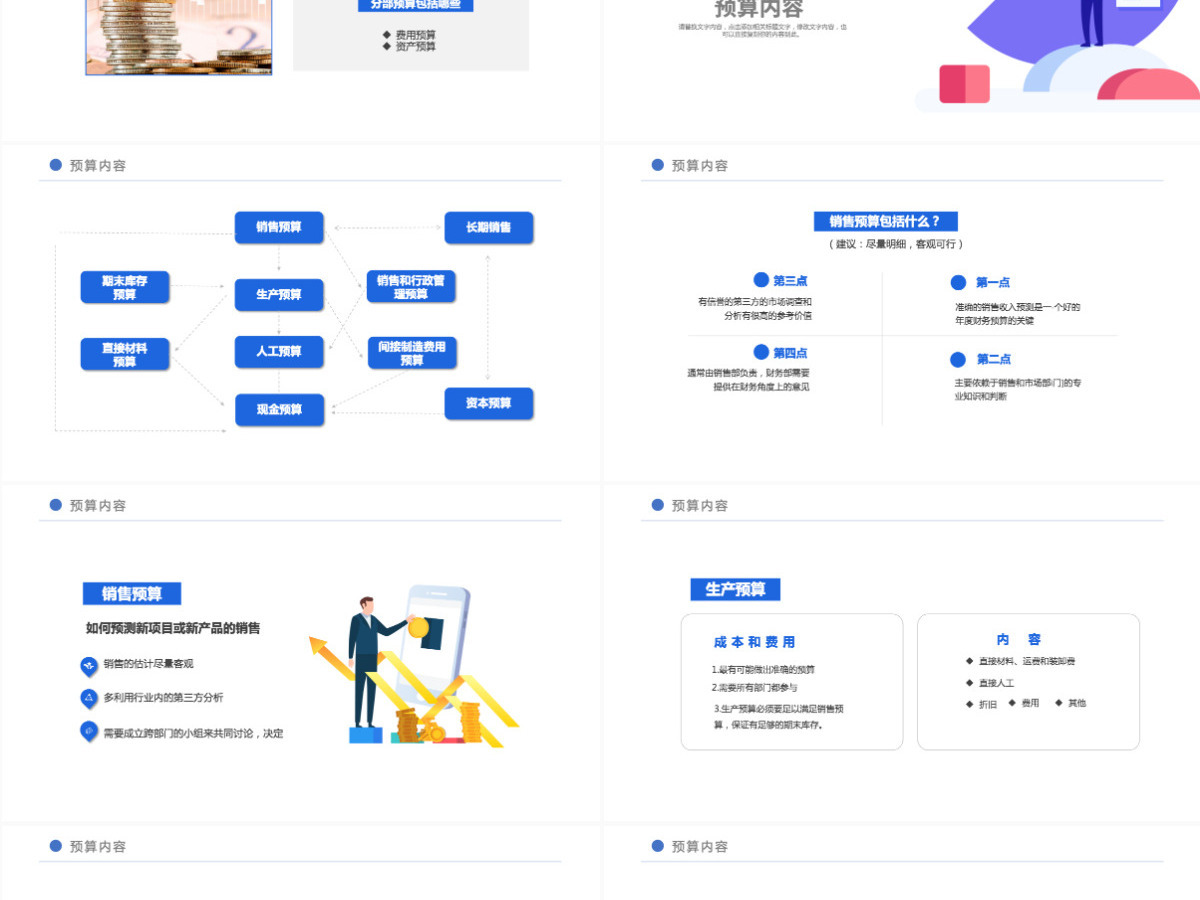1200x900 pixels.
Task: Click the shield icon beside 多利用行业内的第三方分析
Action: 89,698
